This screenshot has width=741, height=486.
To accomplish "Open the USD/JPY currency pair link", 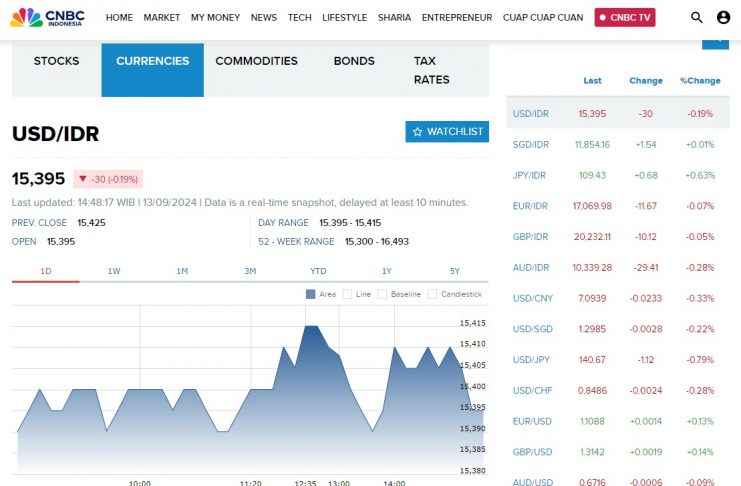I will [531, 359].
